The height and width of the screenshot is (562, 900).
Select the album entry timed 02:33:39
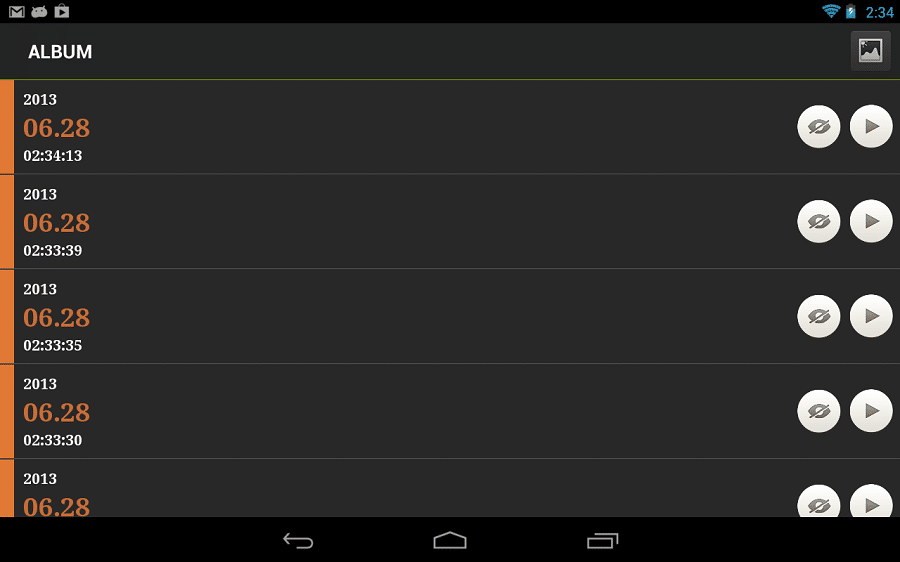click(x=450, y=222)
